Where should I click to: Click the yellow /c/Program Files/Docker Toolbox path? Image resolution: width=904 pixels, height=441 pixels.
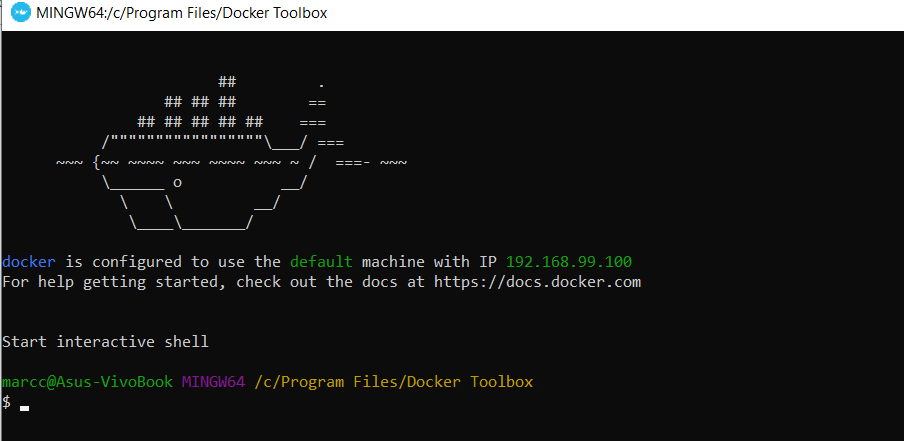394,382
